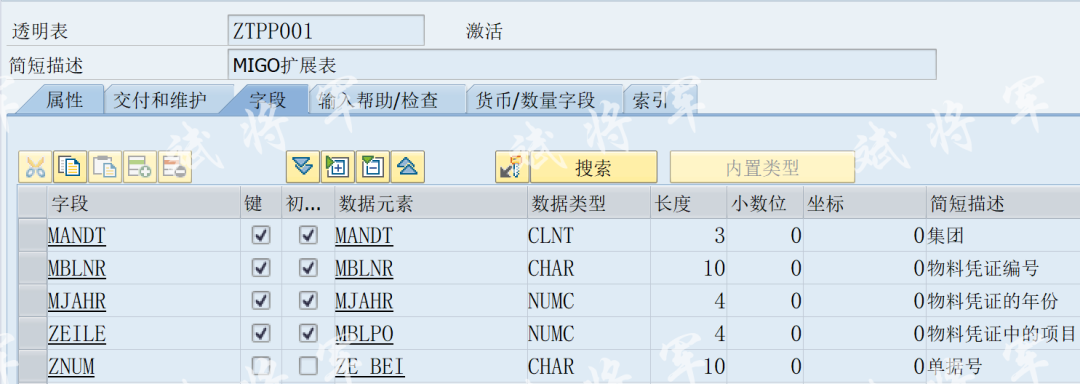Open the 交付和维护 tab

(160, 100)
